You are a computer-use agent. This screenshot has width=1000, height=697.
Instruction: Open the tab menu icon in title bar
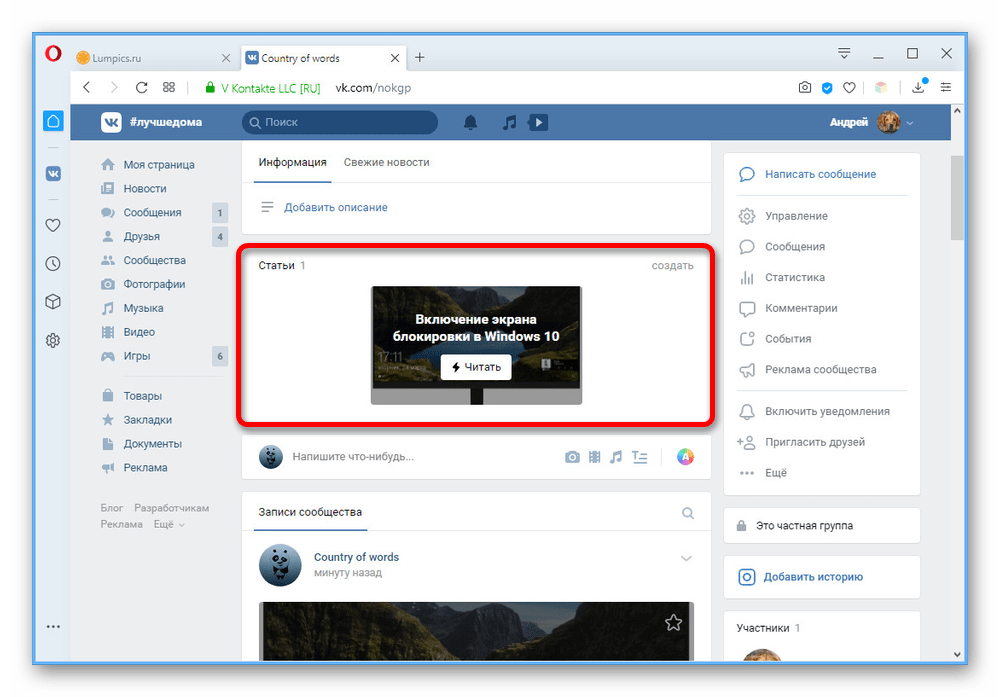click(x=844, y=54)
